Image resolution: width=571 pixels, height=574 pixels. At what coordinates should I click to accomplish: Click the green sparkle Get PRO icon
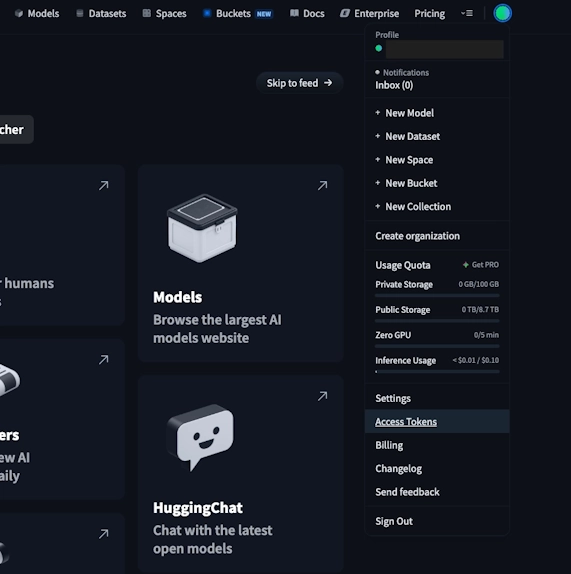point(466,265)
